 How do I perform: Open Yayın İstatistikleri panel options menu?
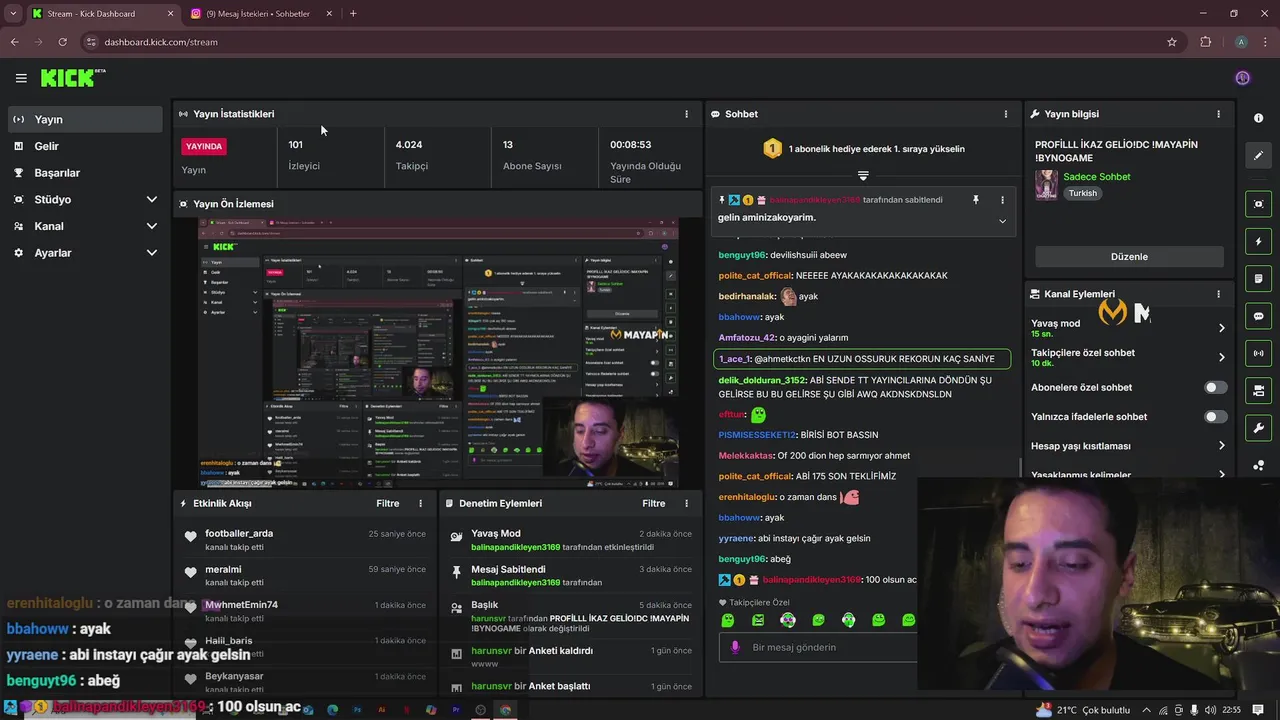click(x=686, y=114)
